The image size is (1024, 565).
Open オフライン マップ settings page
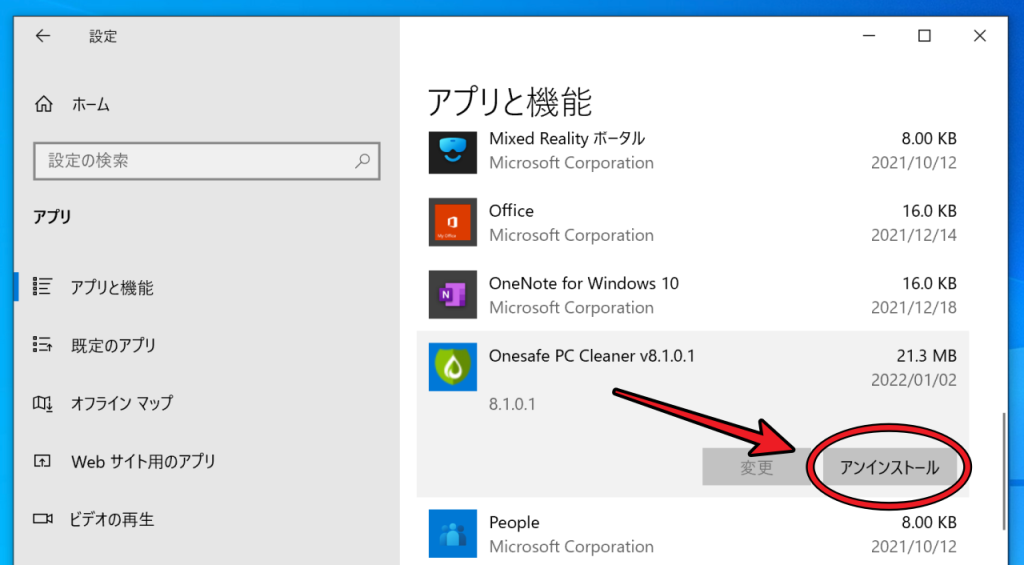point(122,403)
